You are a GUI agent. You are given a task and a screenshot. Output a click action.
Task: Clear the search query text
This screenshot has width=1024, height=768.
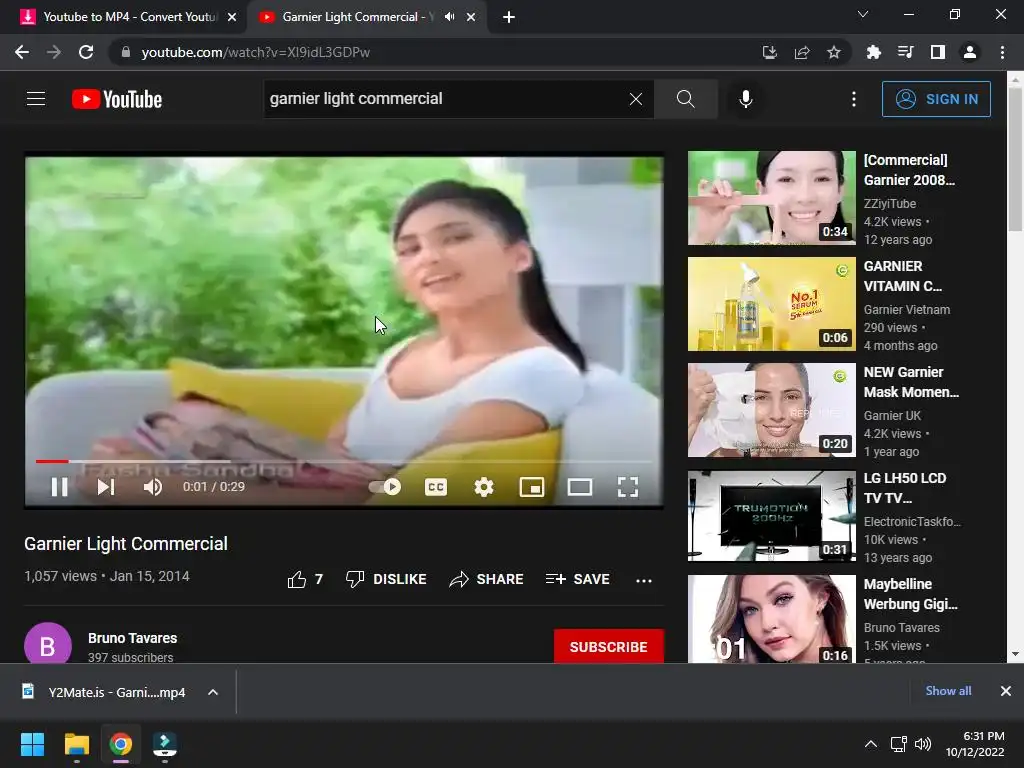tap(635, 99)
